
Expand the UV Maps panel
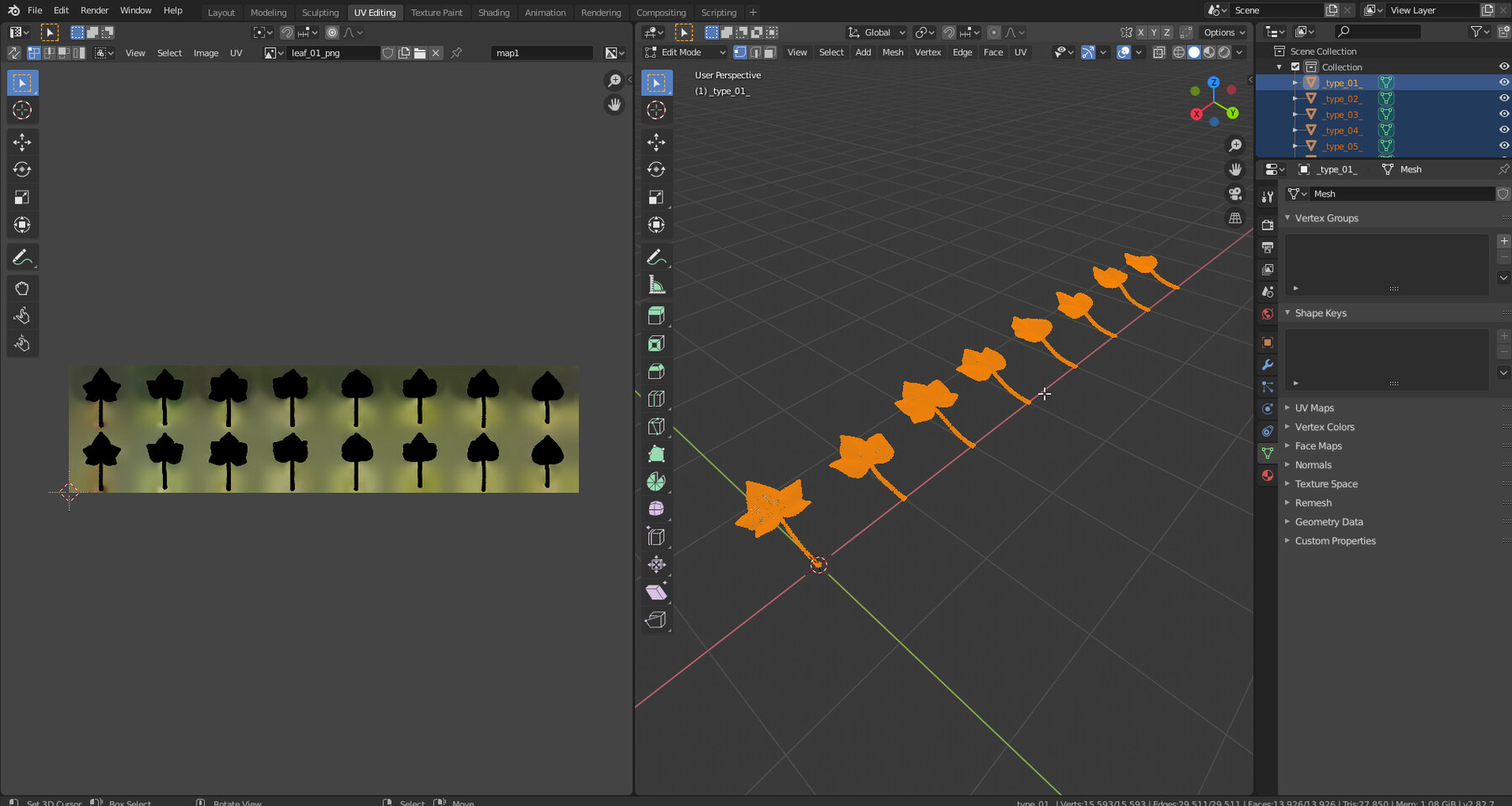point(1314,408)
